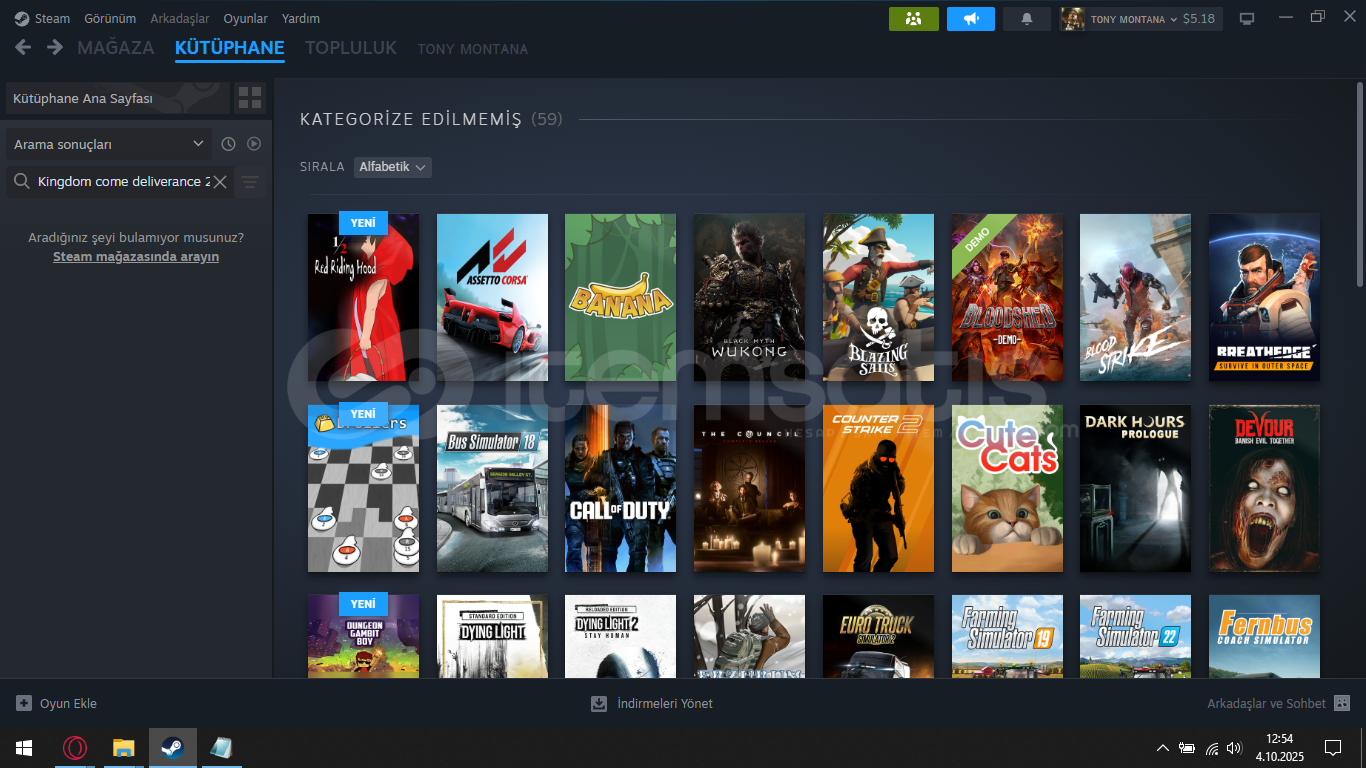The image size is (1366, 768).
Task: Select the Counter-Strike 2 cover
Action: 878,488
